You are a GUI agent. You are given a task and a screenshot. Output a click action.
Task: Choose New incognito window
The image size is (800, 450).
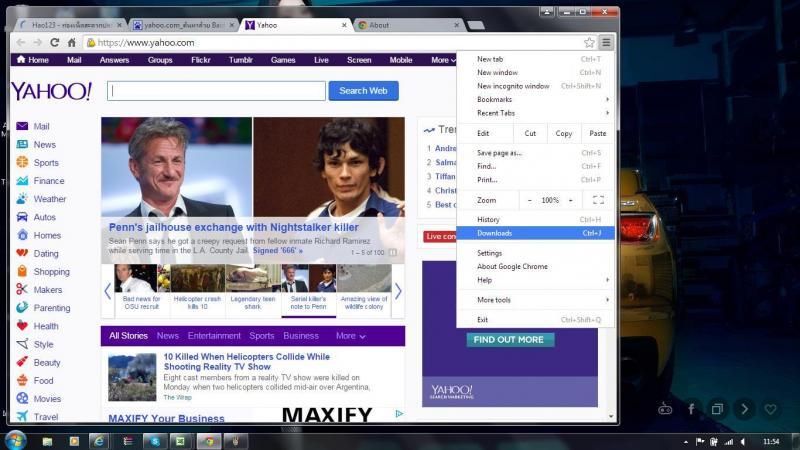(535, 86)
